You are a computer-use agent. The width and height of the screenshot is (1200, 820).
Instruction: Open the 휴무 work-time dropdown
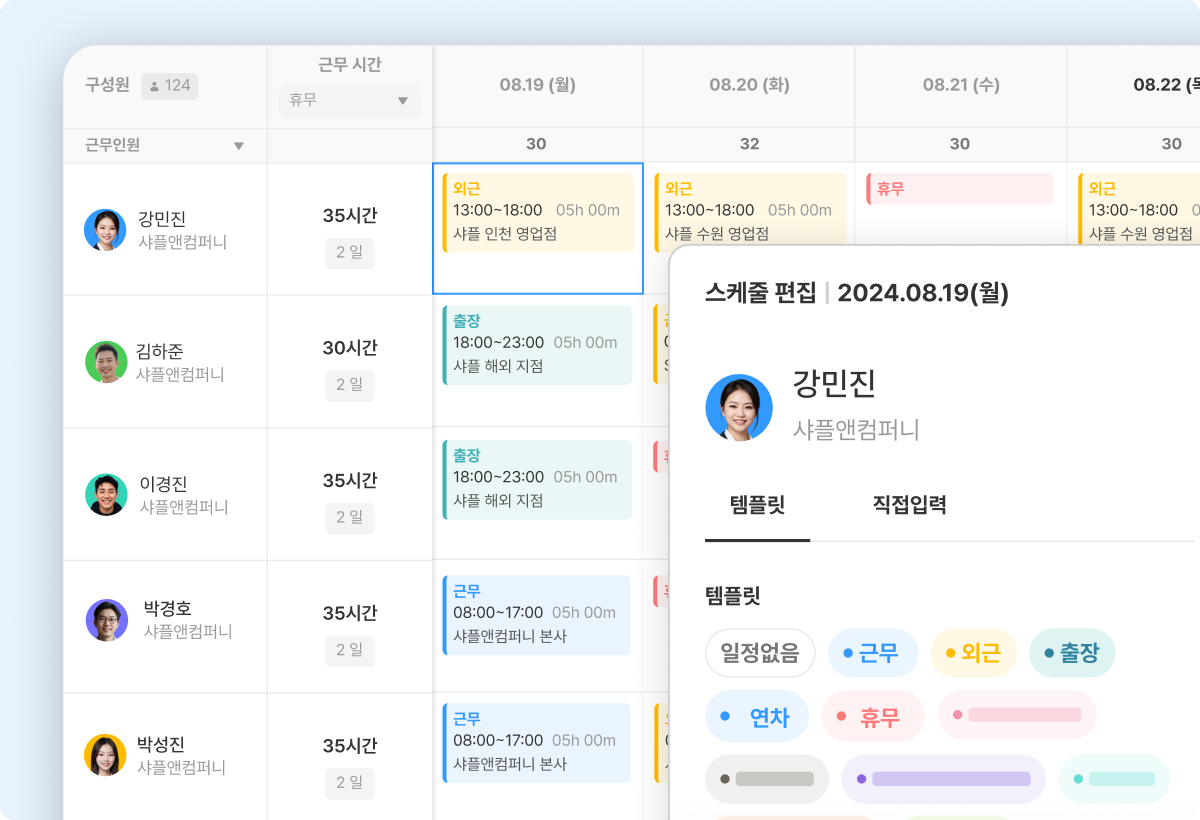(x=349, y=101)
